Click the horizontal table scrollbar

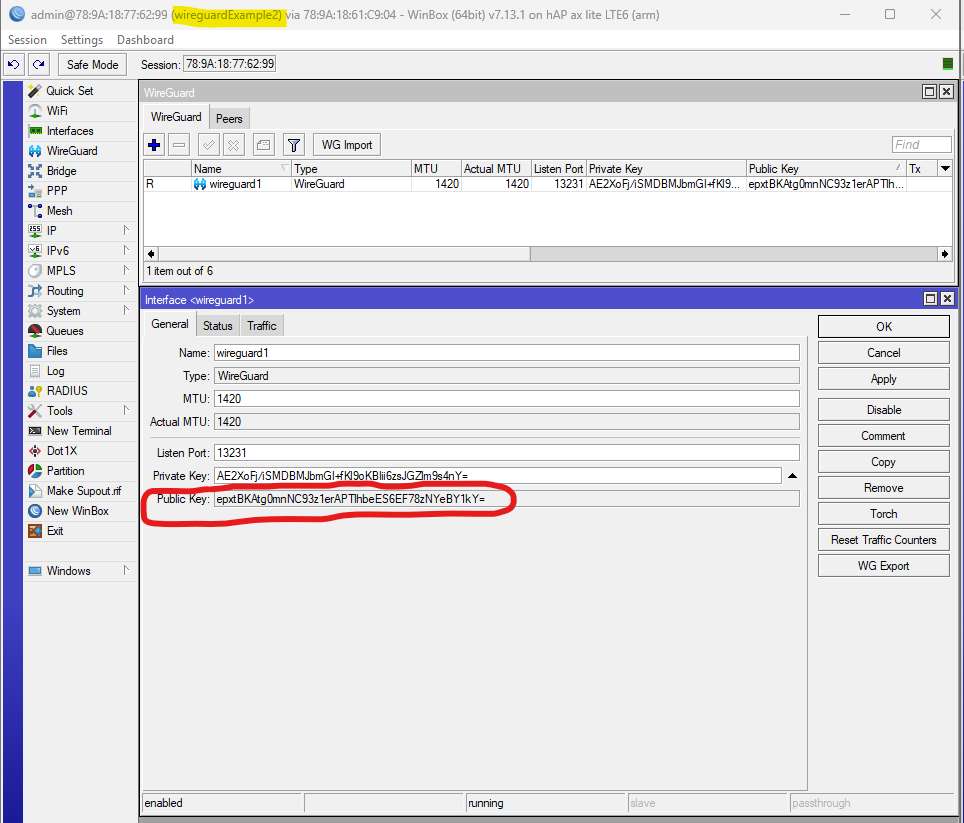point(547,254)
